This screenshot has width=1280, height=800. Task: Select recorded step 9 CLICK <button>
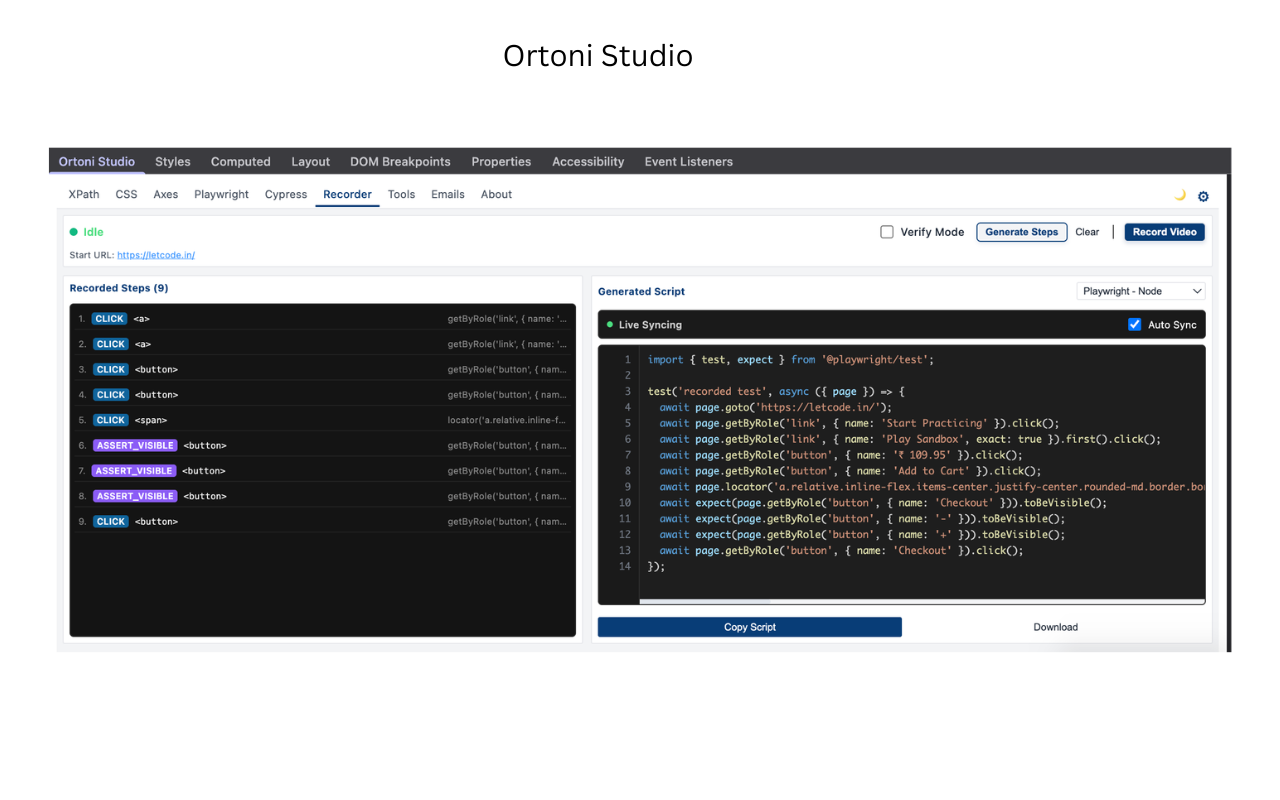324,521
